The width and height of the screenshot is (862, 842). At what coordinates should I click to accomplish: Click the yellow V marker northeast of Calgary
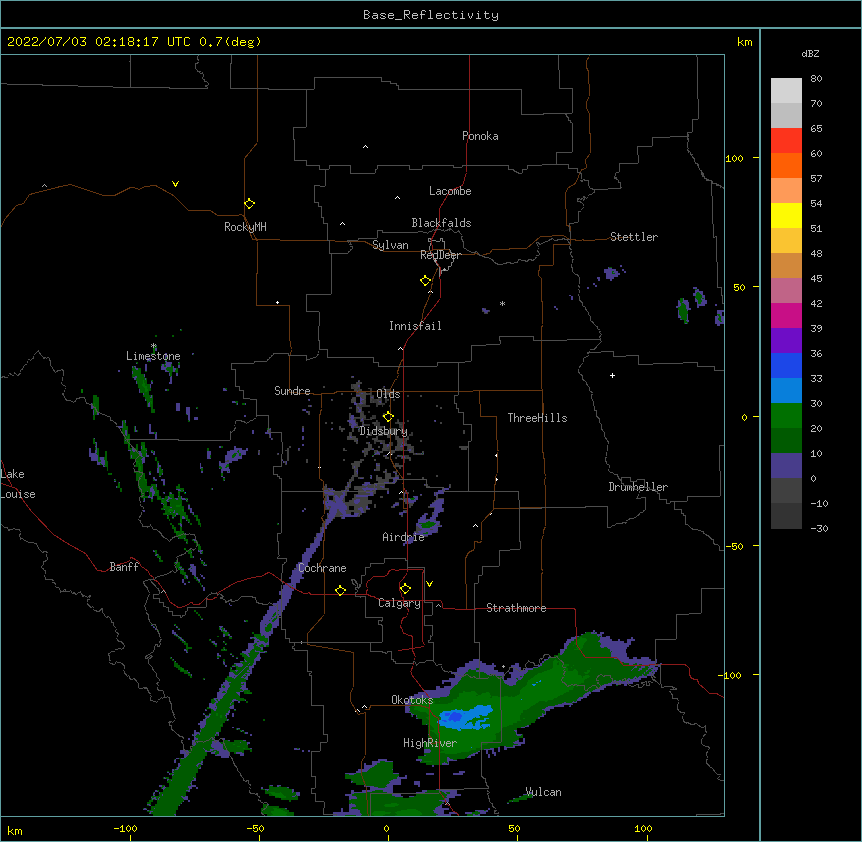coord(429,584)
